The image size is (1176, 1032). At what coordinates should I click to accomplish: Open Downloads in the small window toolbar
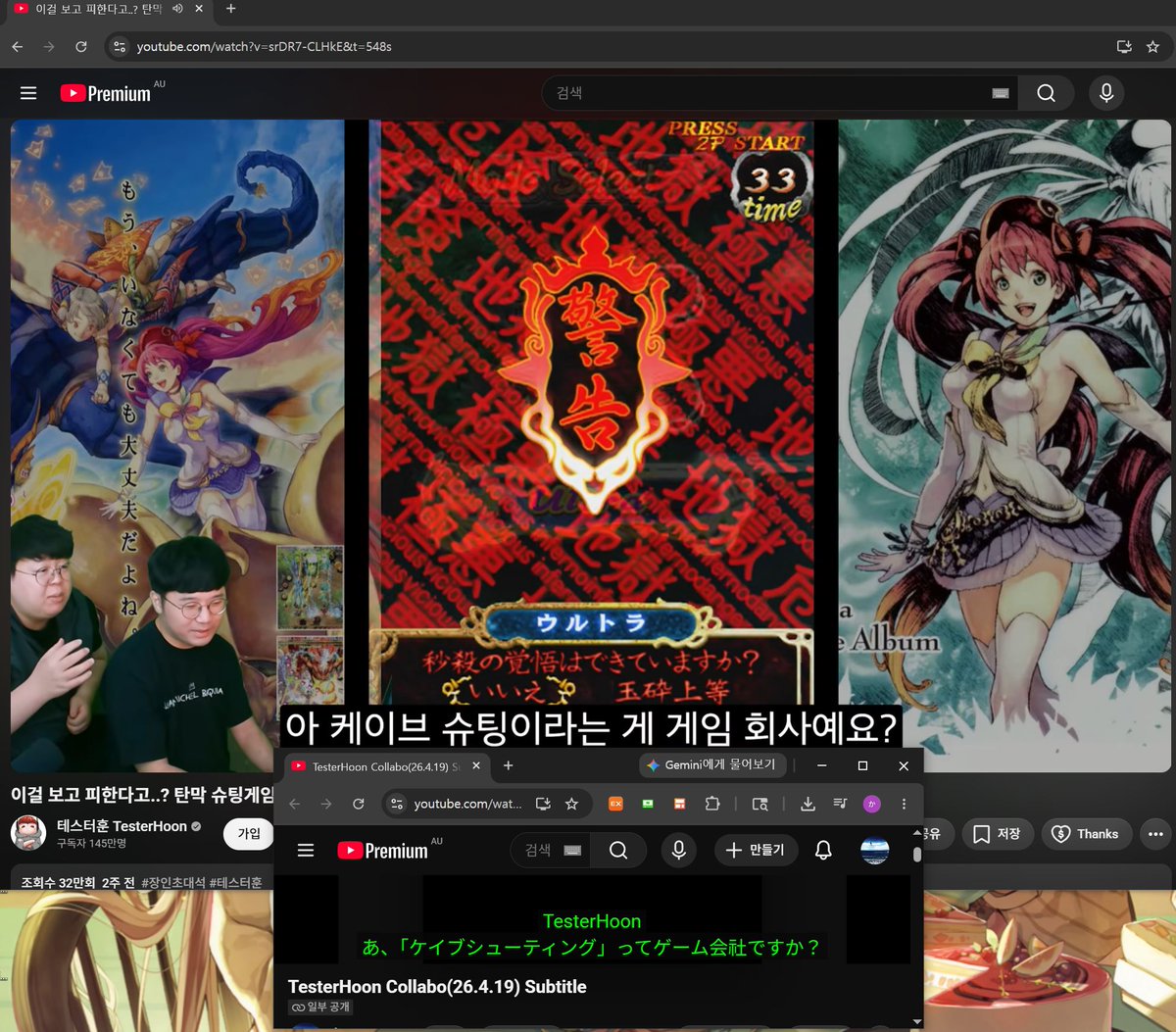coord(808,804)
